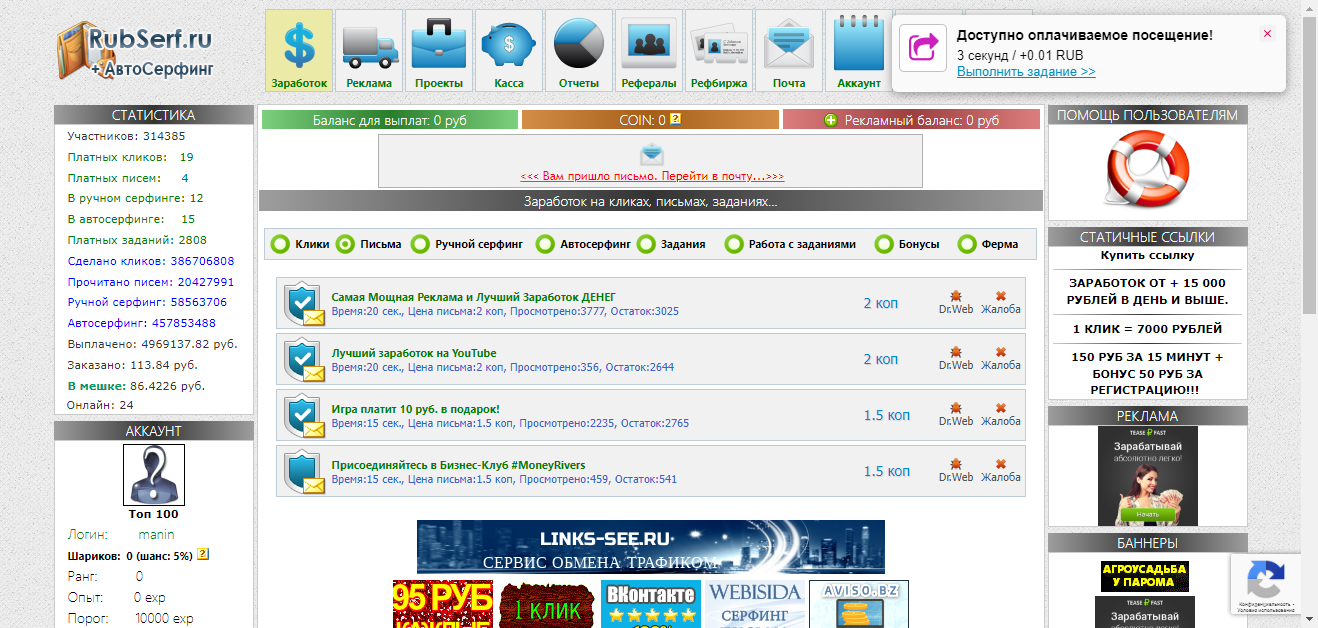Click the Баланс для выплат bar
The height and width of the screenshot is (628, 1318).
[x=390, y=120]
